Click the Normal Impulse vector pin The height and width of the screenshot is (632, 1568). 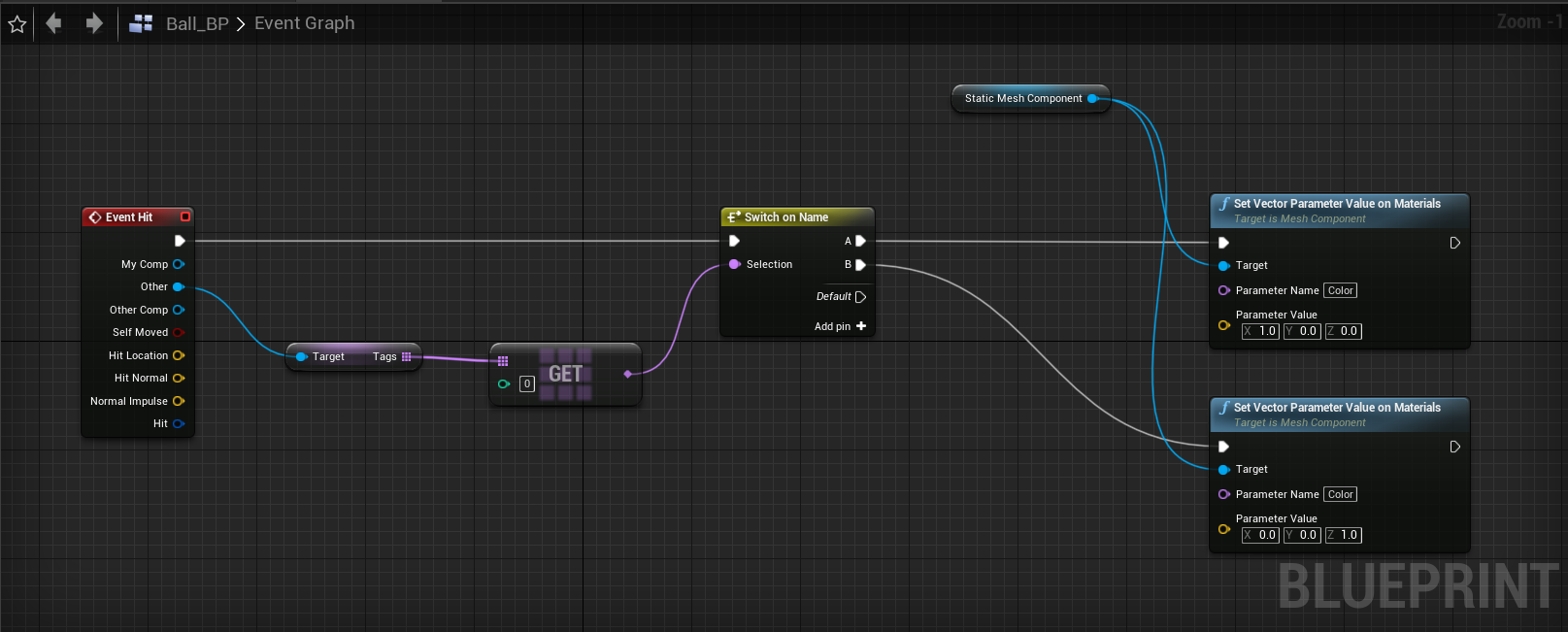179,401
